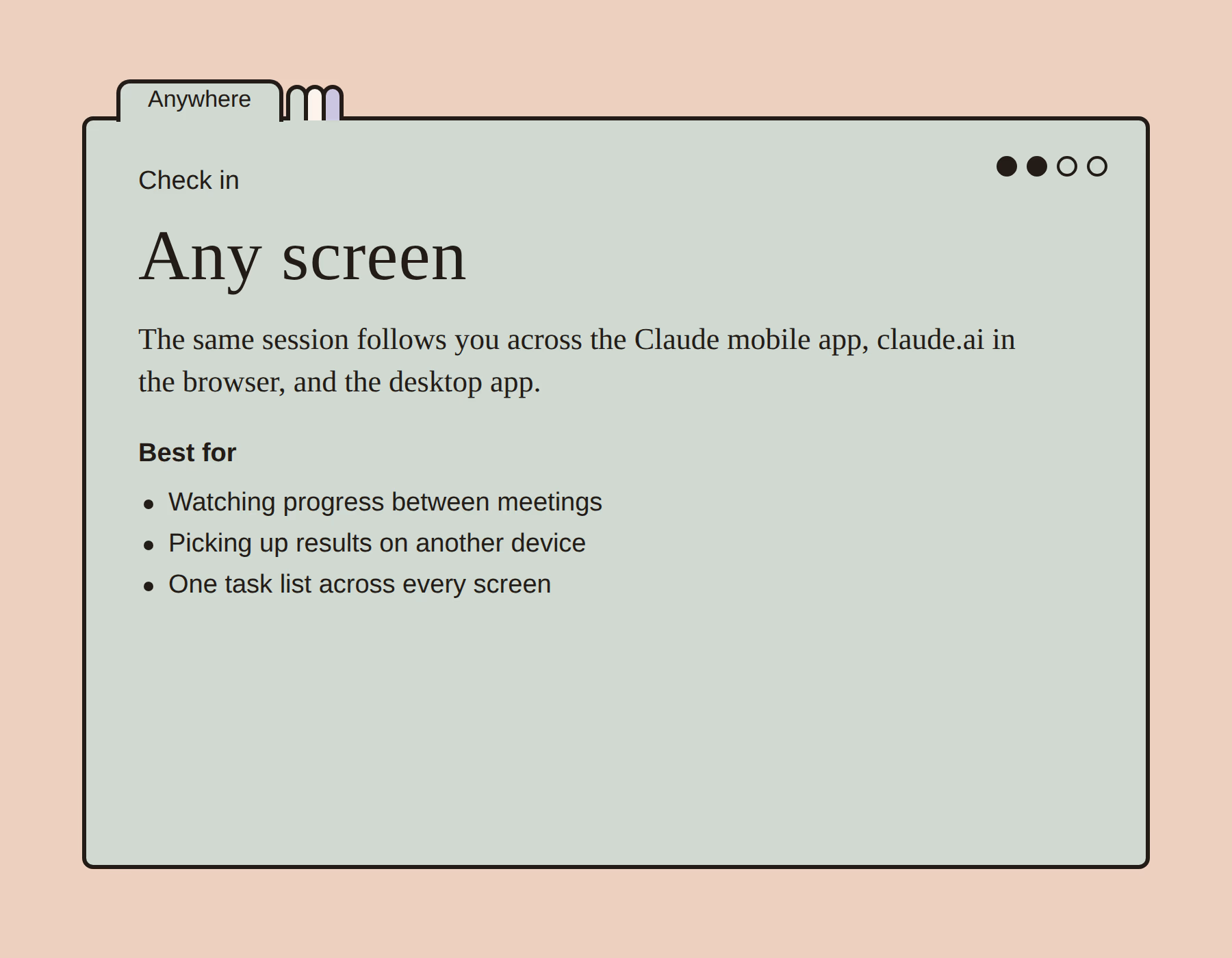Viewport: 1232px width, 958px height.
Task: Go to the second filled pagination dot
Action: [x=1037, y=166]
